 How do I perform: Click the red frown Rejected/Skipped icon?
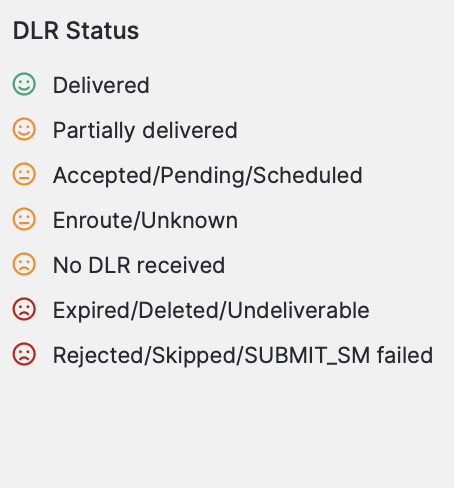[x=24, y=354]
